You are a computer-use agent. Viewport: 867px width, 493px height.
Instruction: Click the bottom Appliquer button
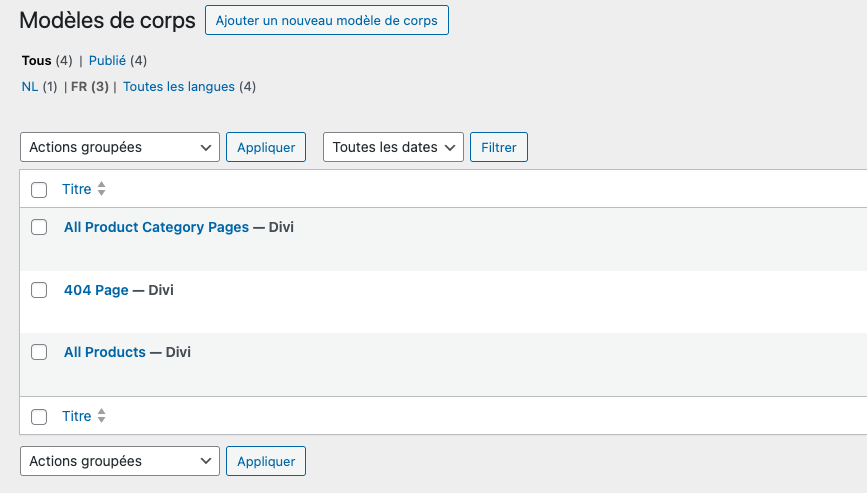(266, 461)
